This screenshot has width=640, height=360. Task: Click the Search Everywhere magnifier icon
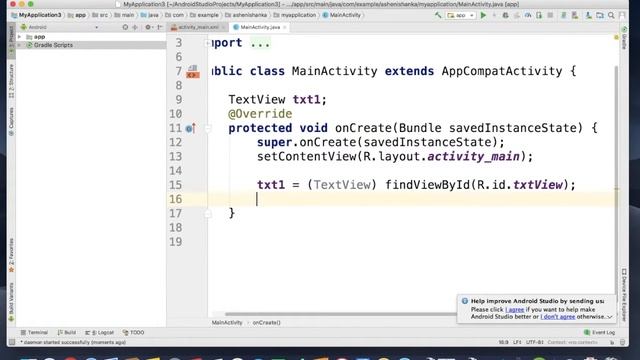611,15
